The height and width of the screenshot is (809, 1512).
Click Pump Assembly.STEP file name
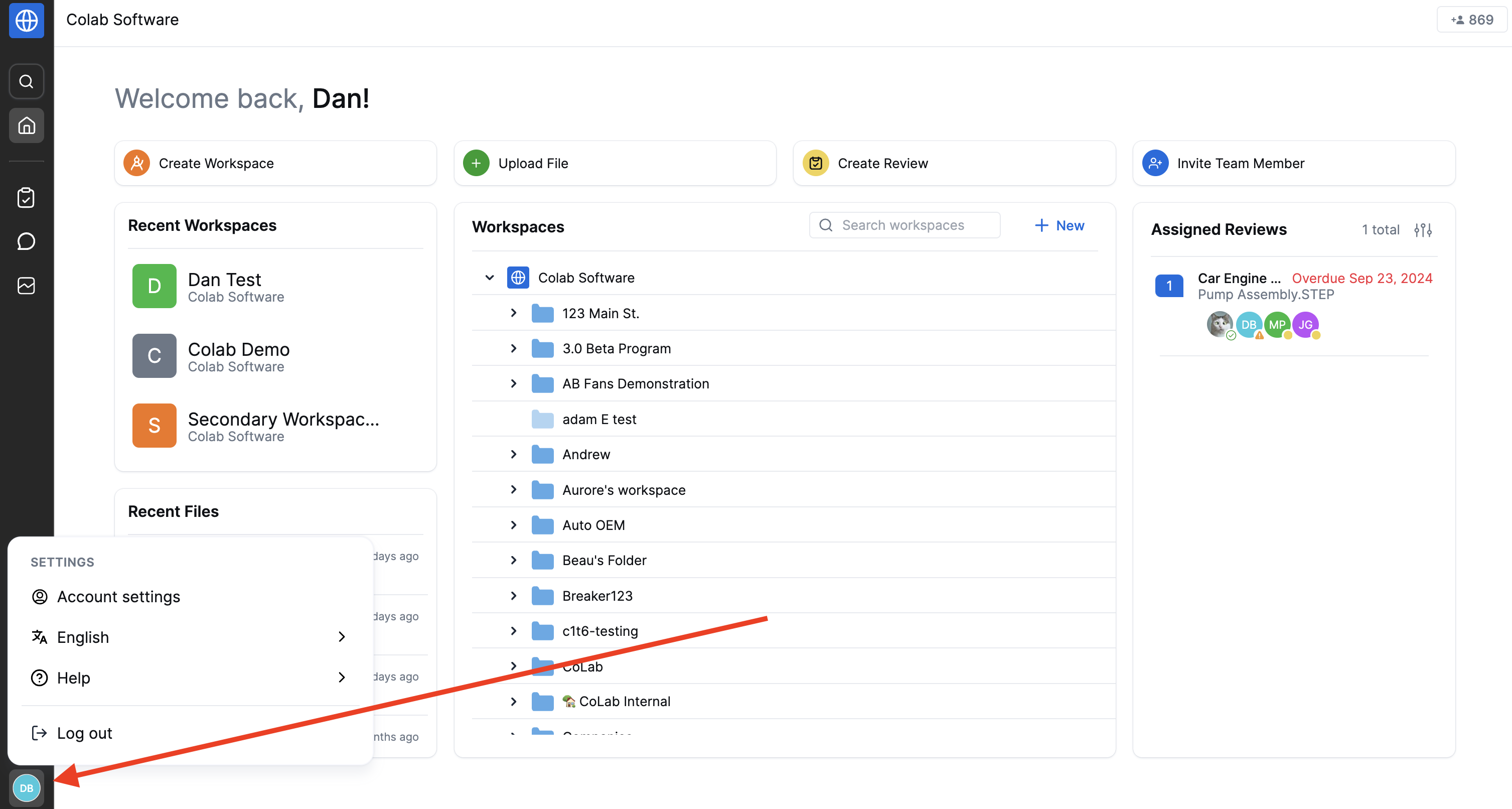click(1266, 295)
